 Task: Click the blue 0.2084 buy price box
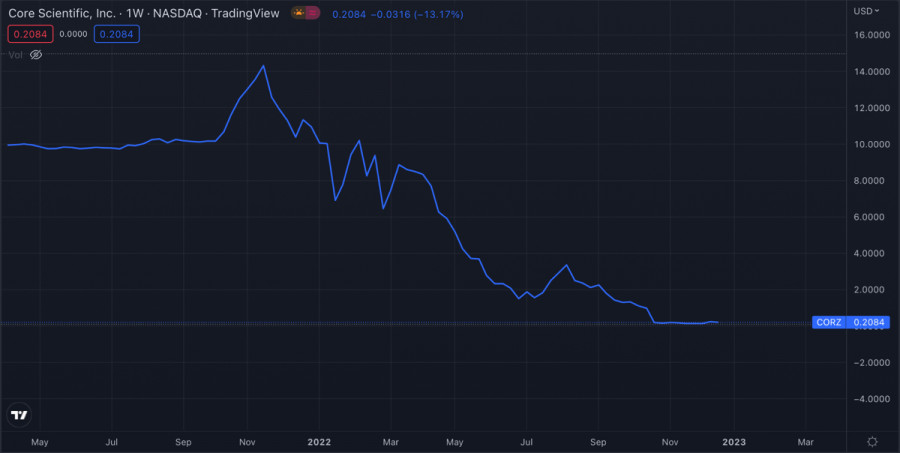(117, 34)
